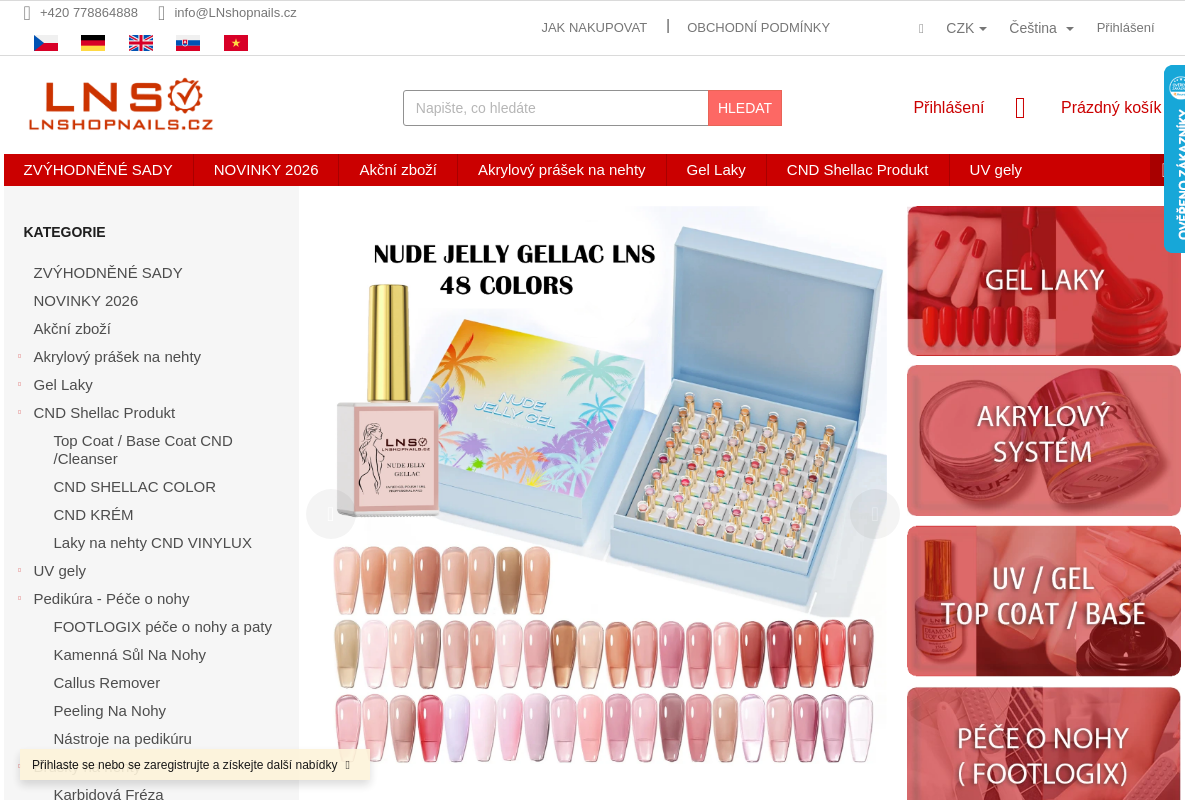
Task: Select CND KRÉM subcategory
Action: pos(93,515)
